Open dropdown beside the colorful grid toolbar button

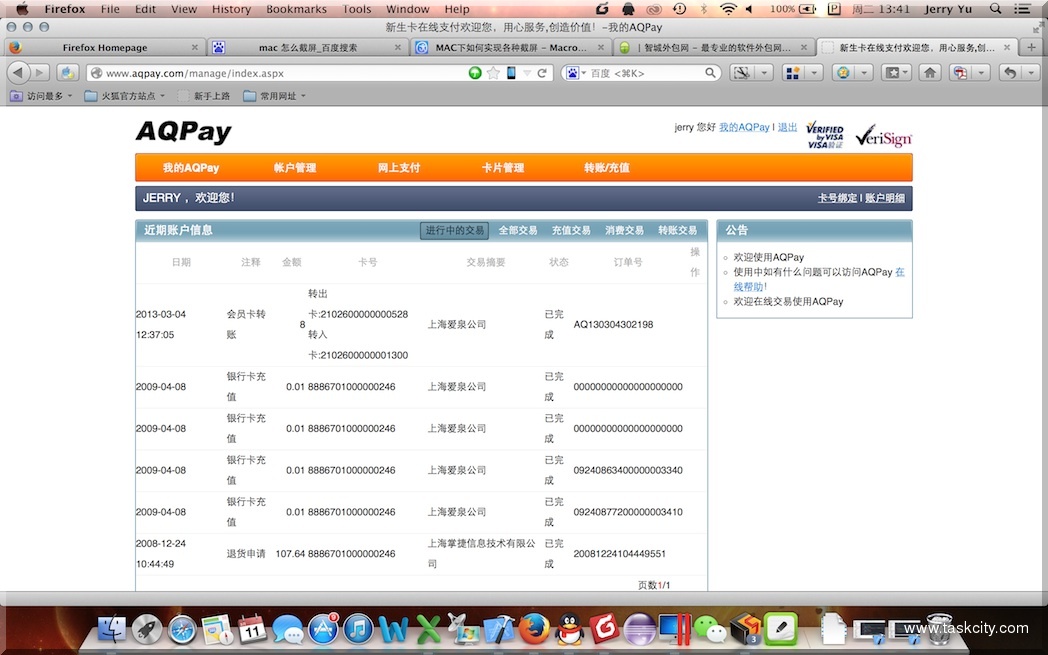coord(814,72)
